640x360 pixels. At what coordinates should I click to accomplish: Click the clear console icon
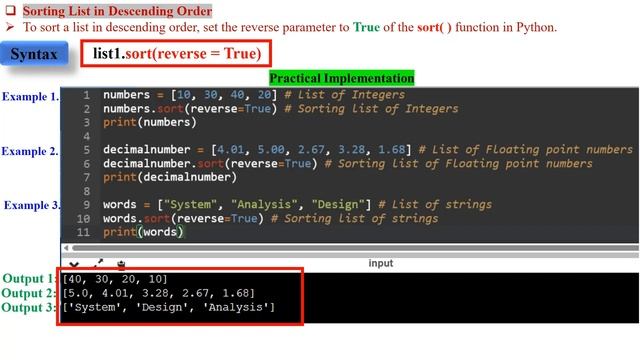[121, 265]
